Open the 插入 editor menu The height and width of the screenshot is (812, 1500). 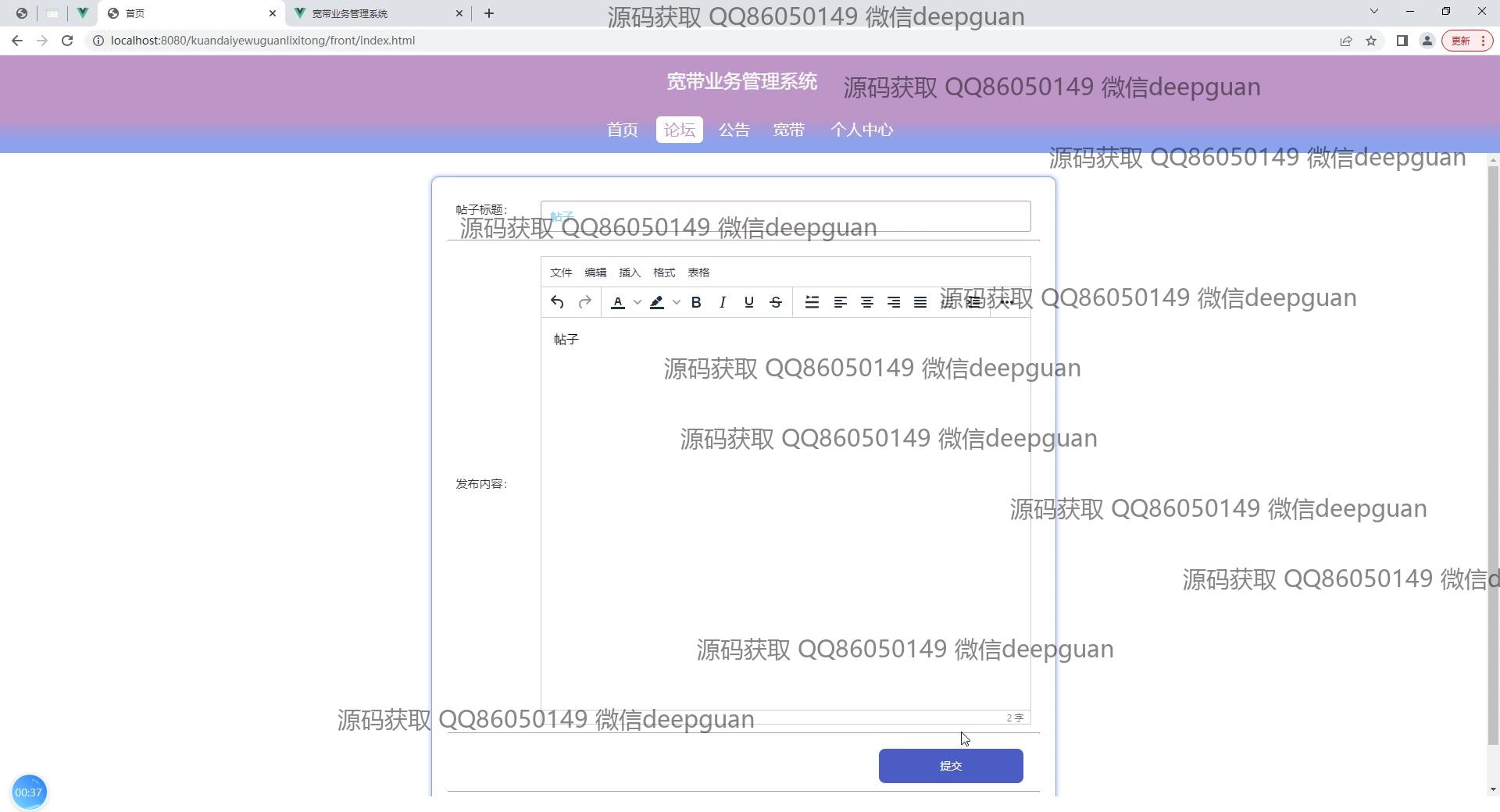click(x=630, y=272)
